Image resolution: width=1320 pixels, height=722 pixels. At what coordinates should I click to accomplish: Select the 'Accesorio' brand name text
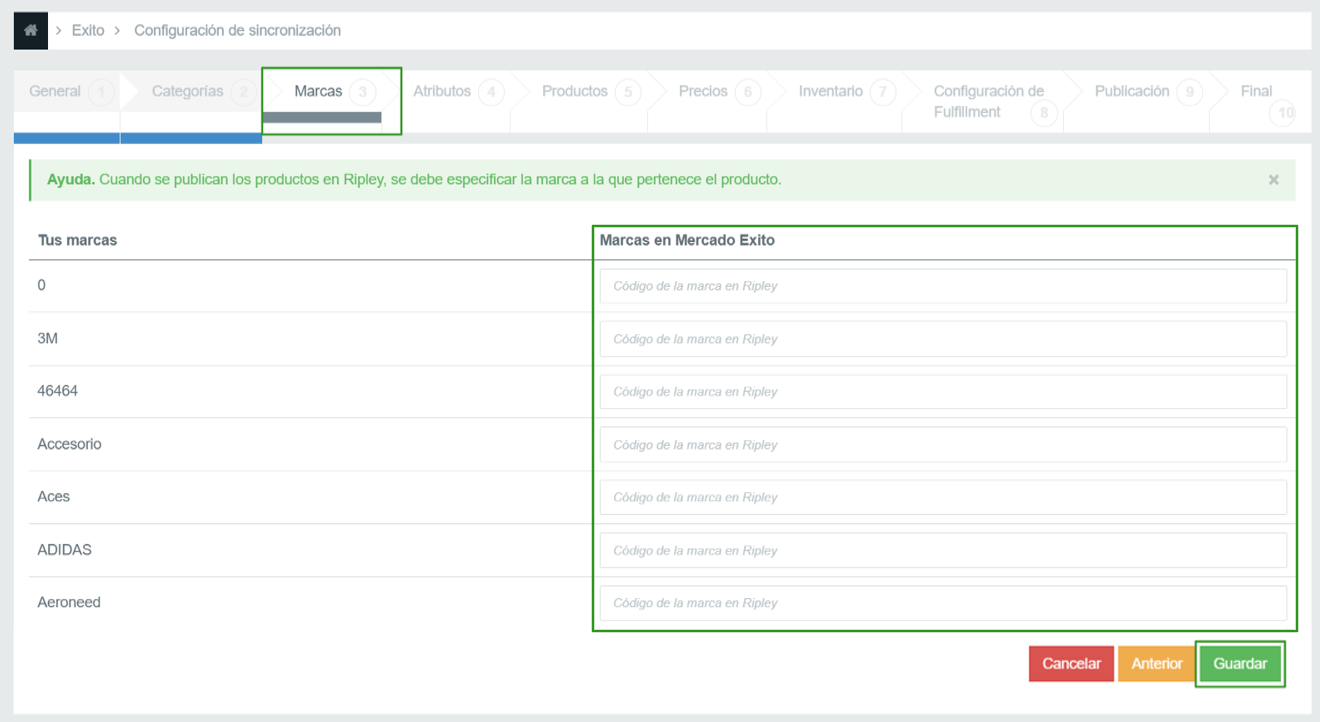coord(70,444)
